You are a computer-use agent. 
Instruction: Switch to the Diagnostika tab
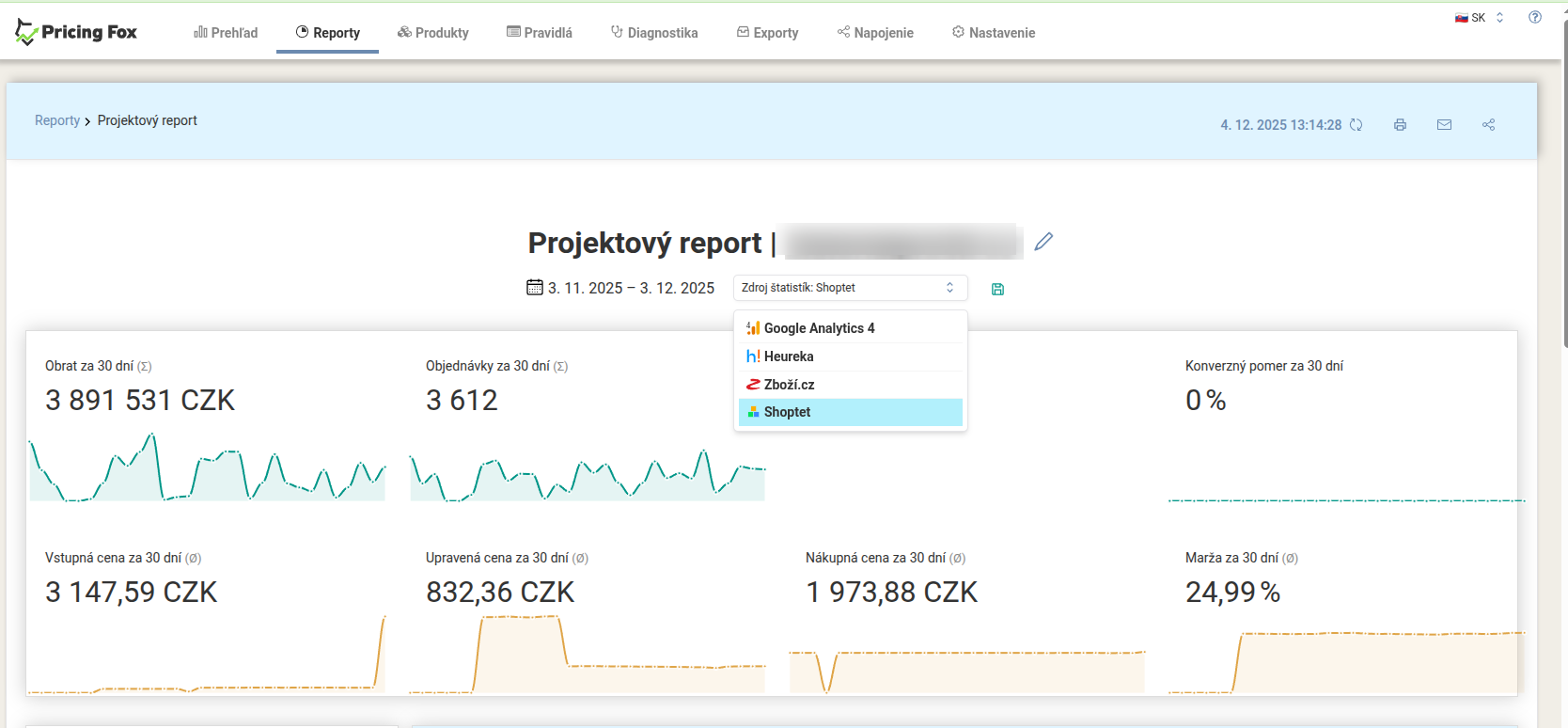(x=654, y=33)
